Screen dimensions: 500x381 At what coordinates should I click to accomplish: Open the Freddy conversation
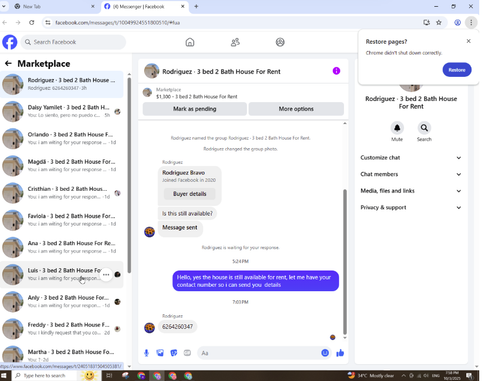pos(62,329)
